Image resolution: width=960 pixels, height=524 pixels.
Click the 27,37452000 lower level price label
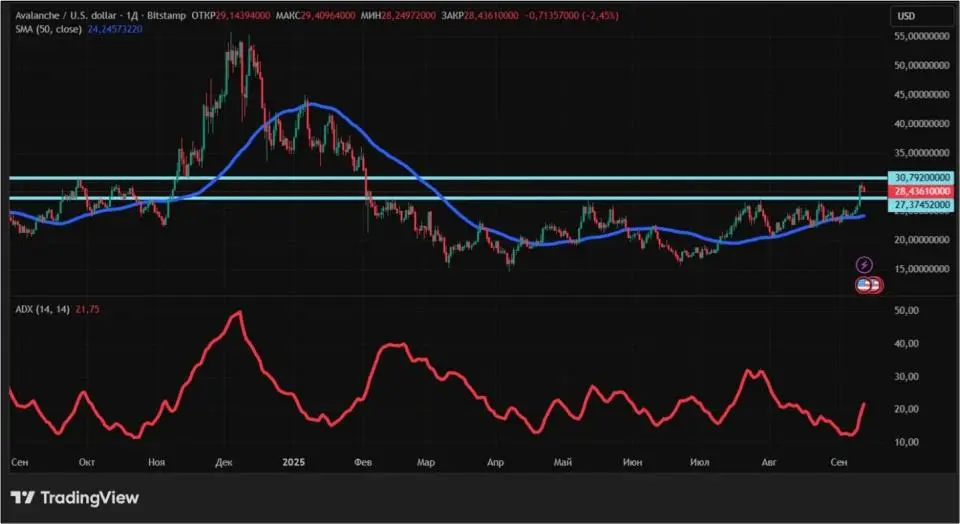(x=923, y=203)
